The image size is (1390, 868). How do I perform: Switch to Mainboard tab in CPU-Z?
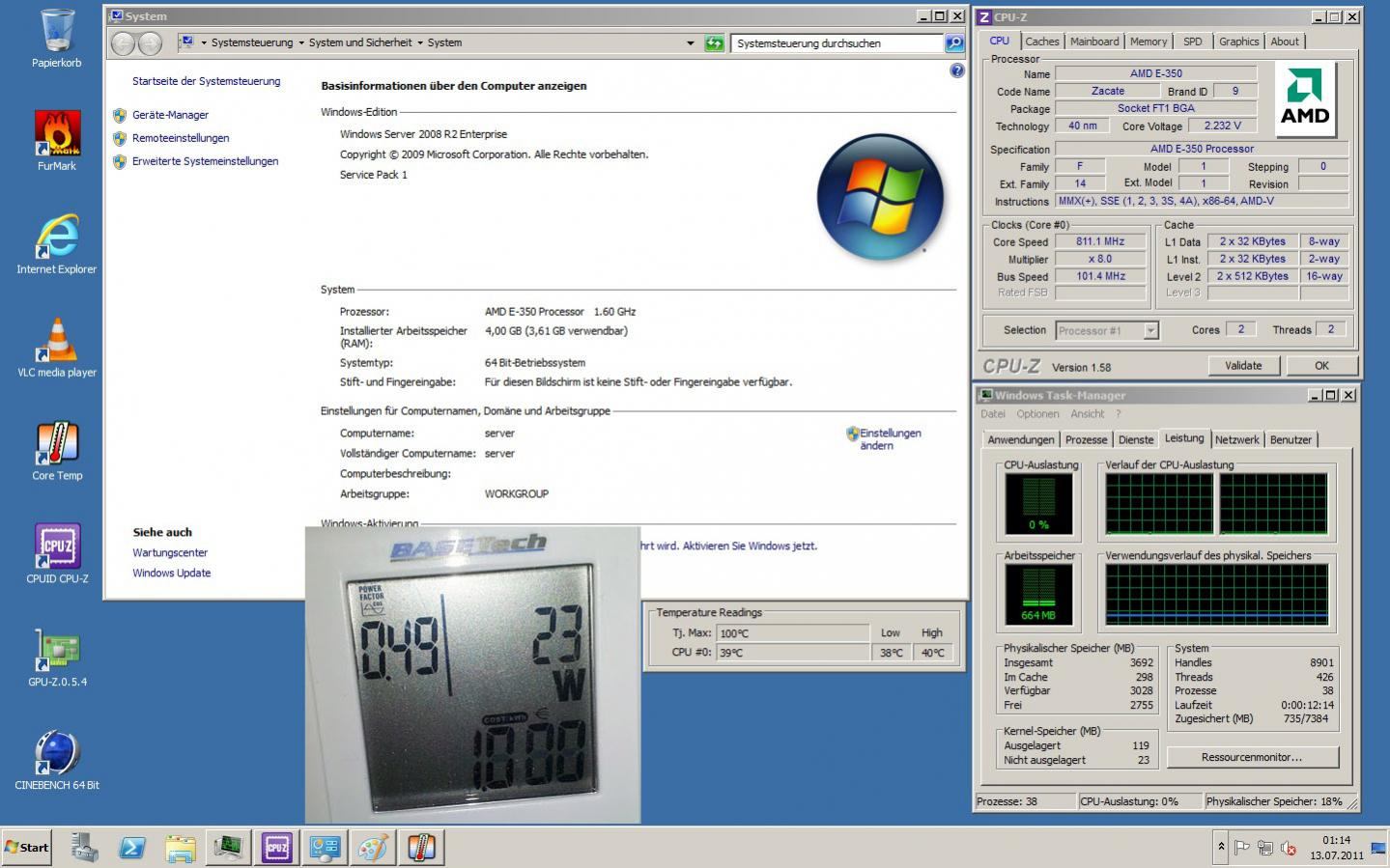point(1094,42)
